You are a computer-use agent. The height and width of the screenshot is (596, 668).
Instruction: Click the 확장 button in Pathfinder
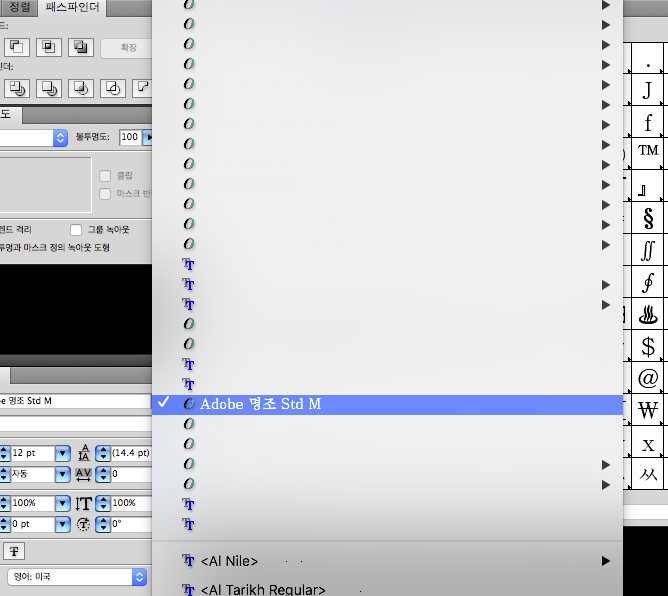pos(128,47)
